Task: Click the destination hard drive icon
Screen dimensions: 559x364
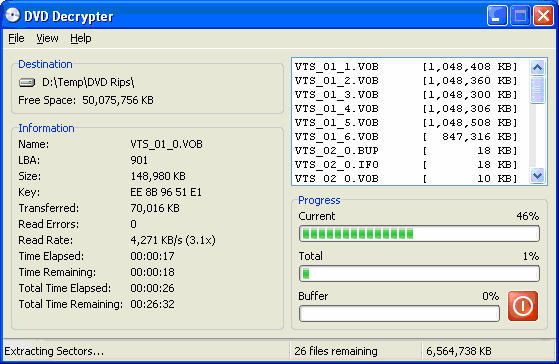Action: (27, 83)
